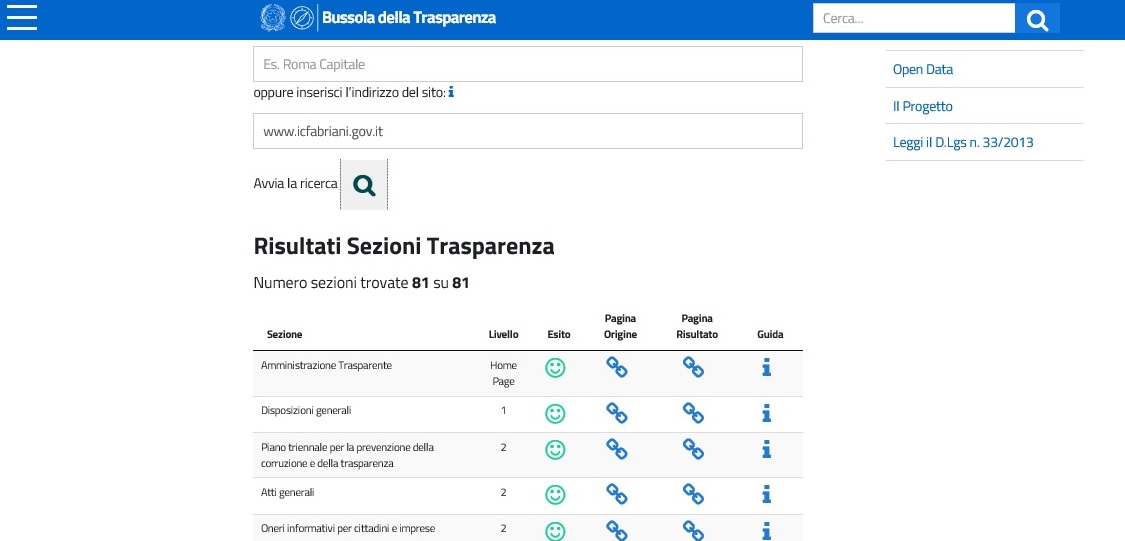Click the Risultati Sezioni Trasparenza heading
1125x541 pixels.
tap(404, 246)
